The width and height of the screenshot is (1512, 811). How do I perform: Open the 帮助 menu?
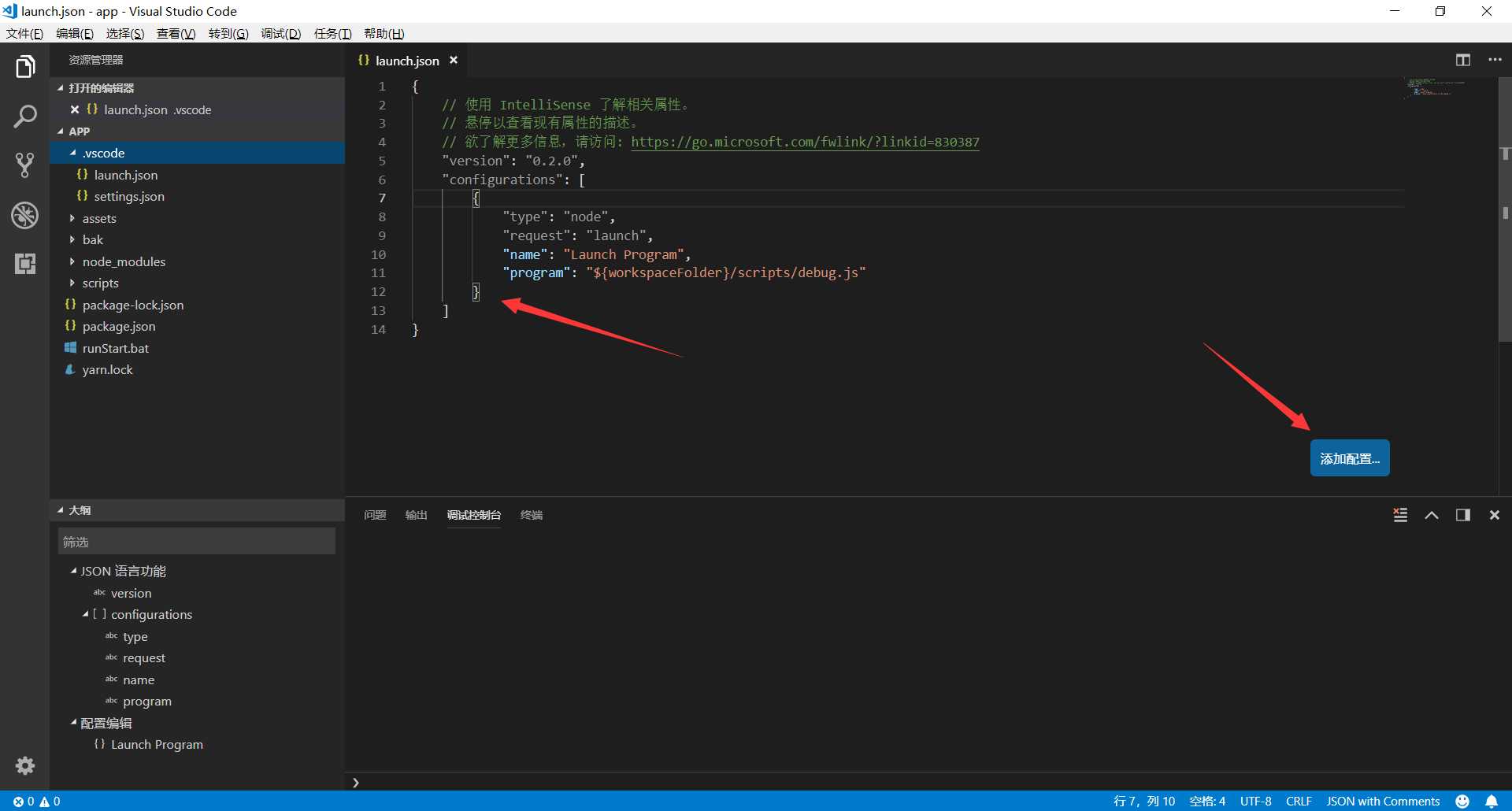[384, 33]
